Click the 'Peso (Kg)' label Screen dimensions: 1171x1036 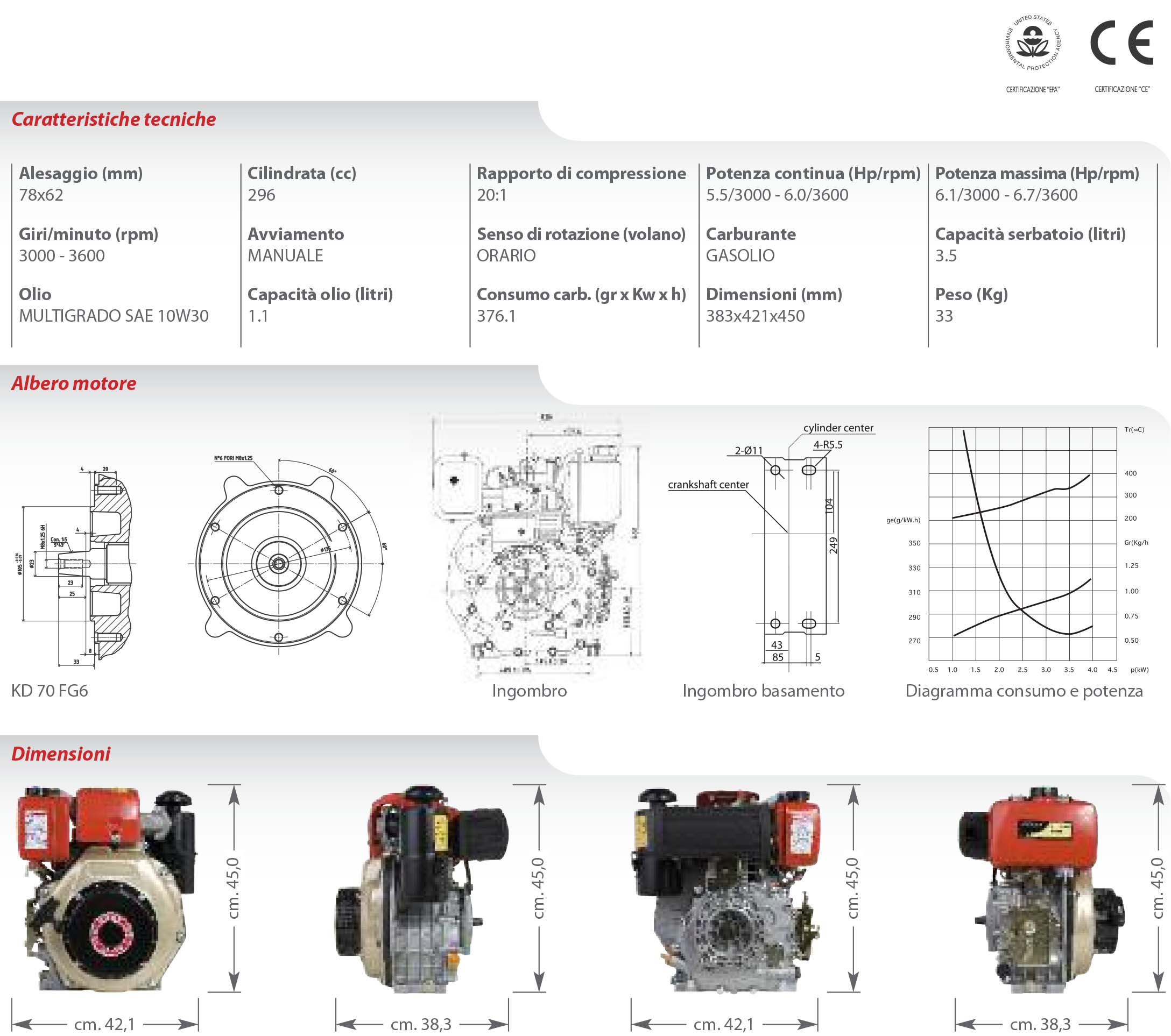(x=971, y=294)
